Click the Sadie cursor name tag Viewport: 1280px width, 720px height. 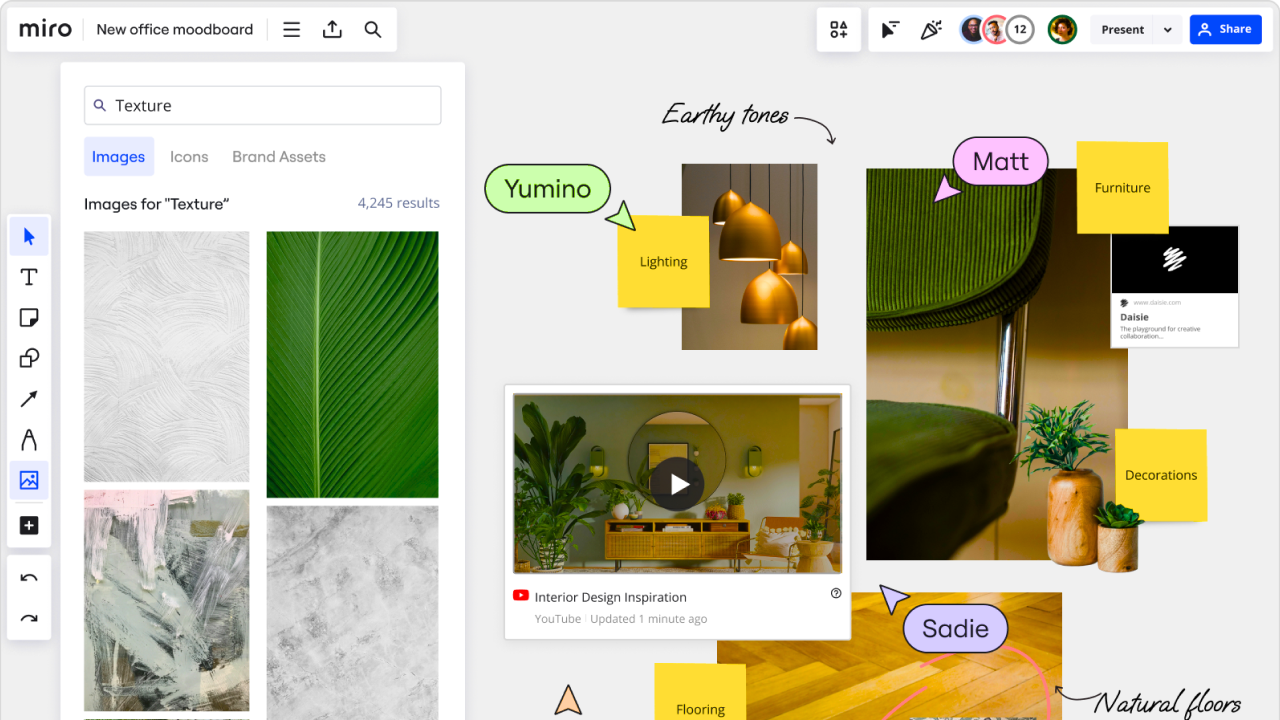pos(955,628)
